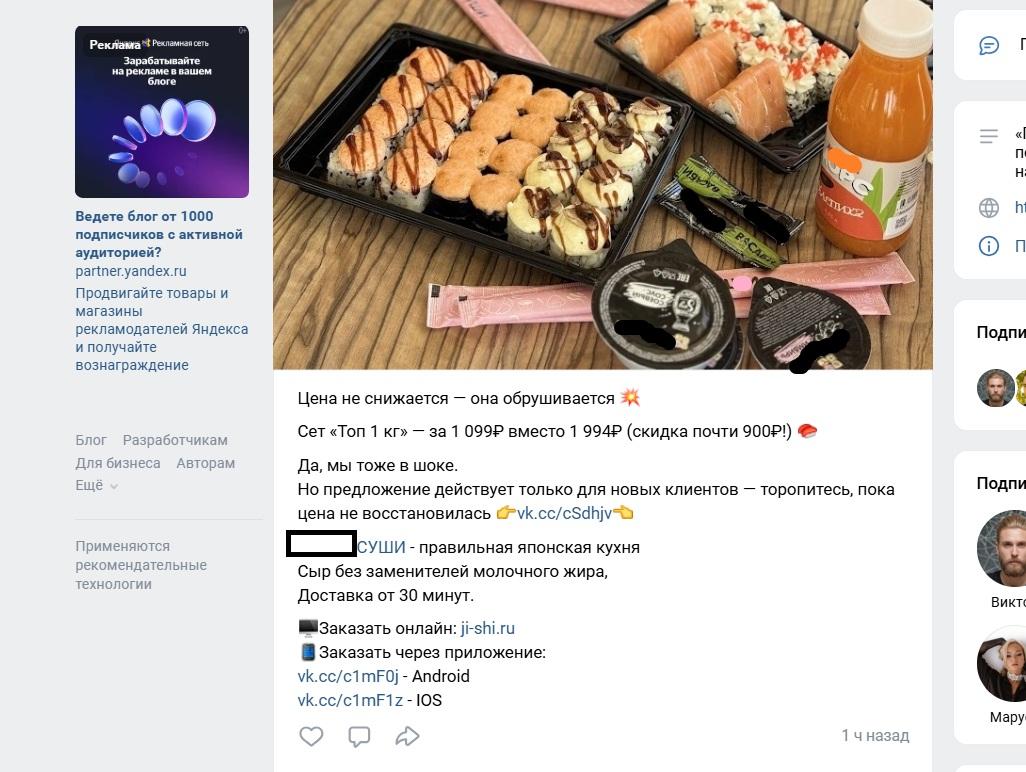
Task: Click the description lines icon in the right sidebar
Action: pos(988,136)
